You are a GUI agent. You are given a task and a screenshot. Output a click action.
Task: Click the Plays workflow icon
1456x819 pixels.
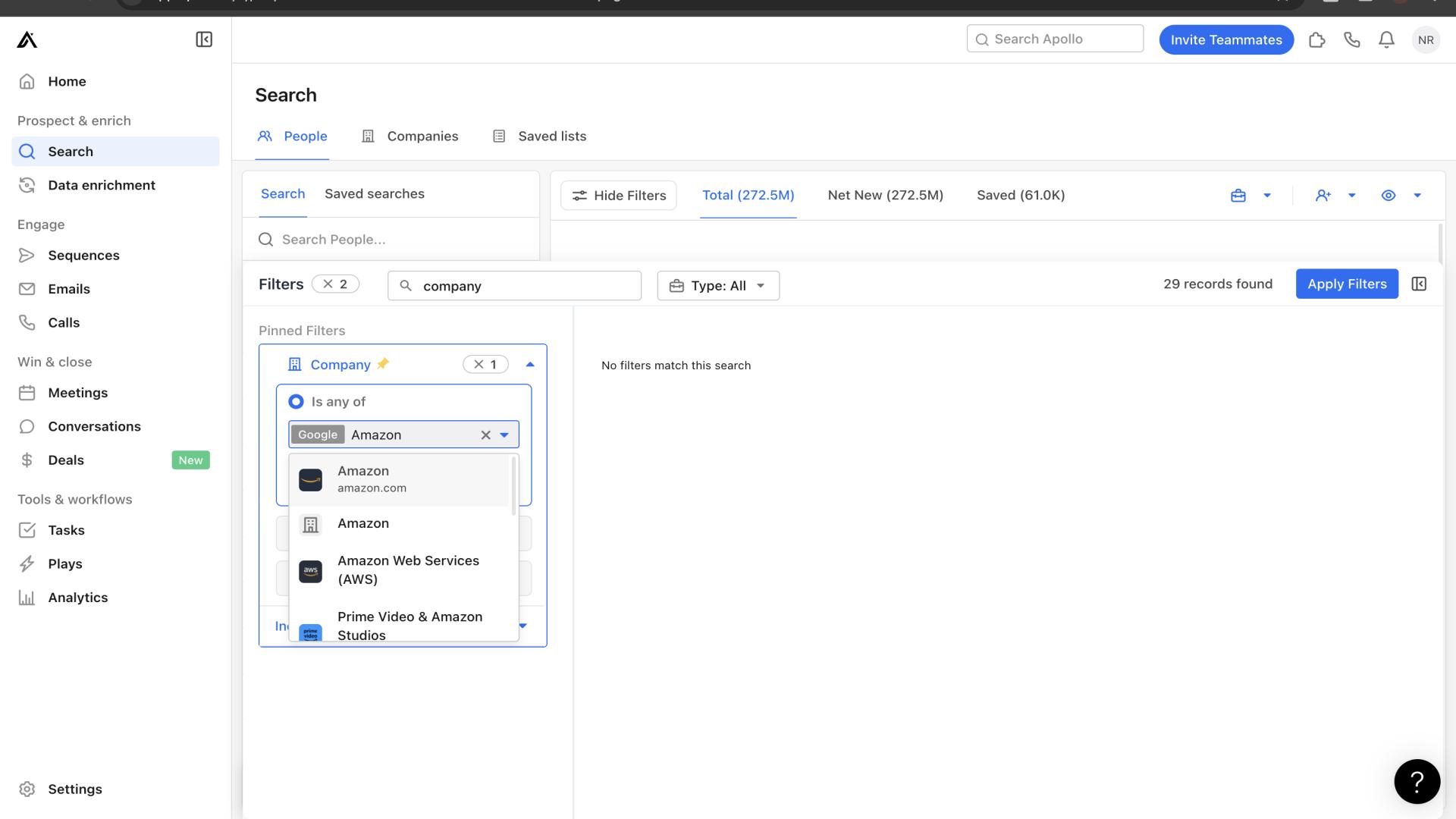coord(27,563)
